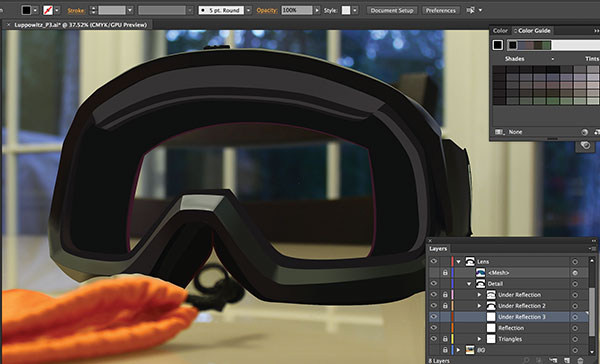
Task: Collapse the Detail sublayer group
Action: click(x=469, y=284)
